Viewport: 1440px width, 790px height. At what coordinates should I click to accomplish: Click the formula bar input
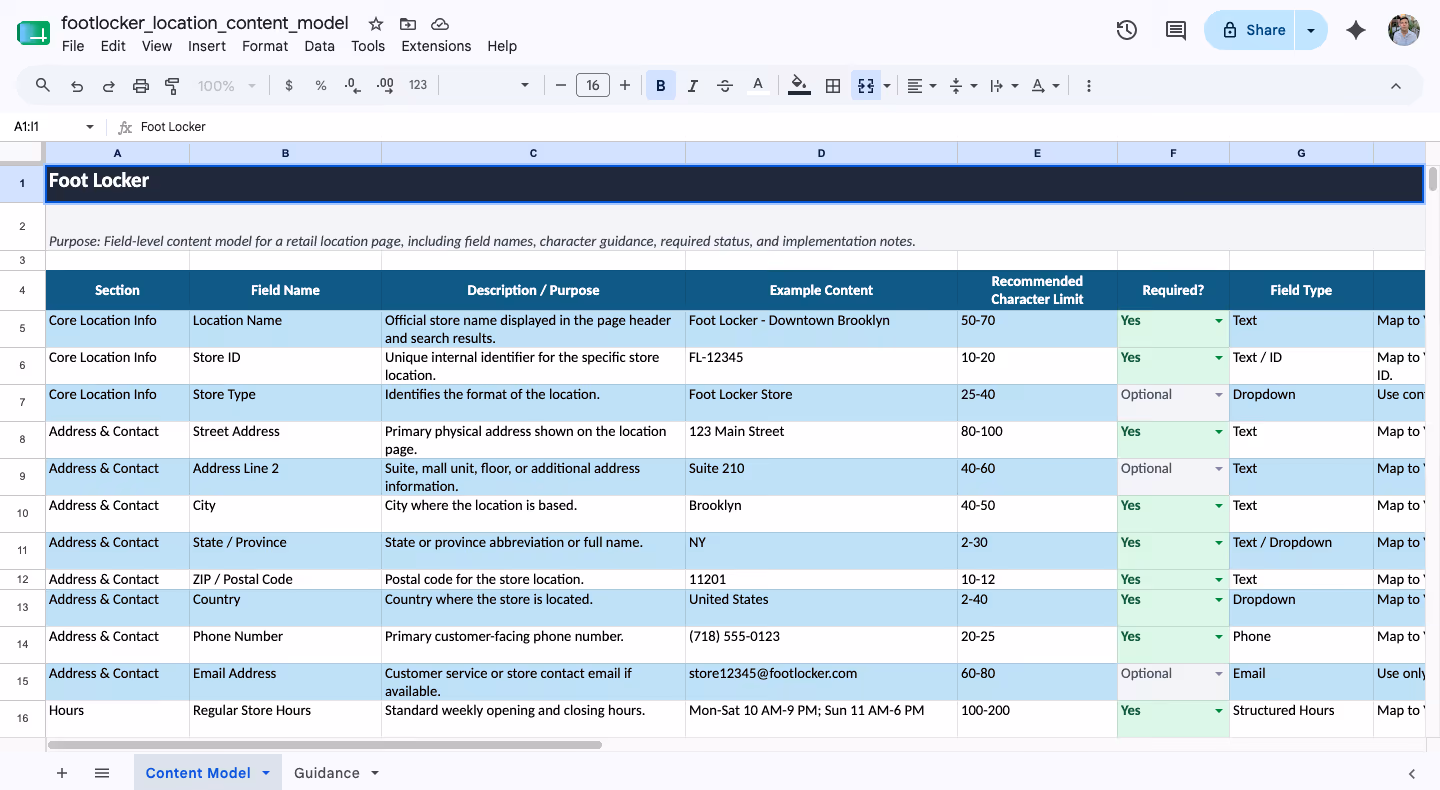780,127
